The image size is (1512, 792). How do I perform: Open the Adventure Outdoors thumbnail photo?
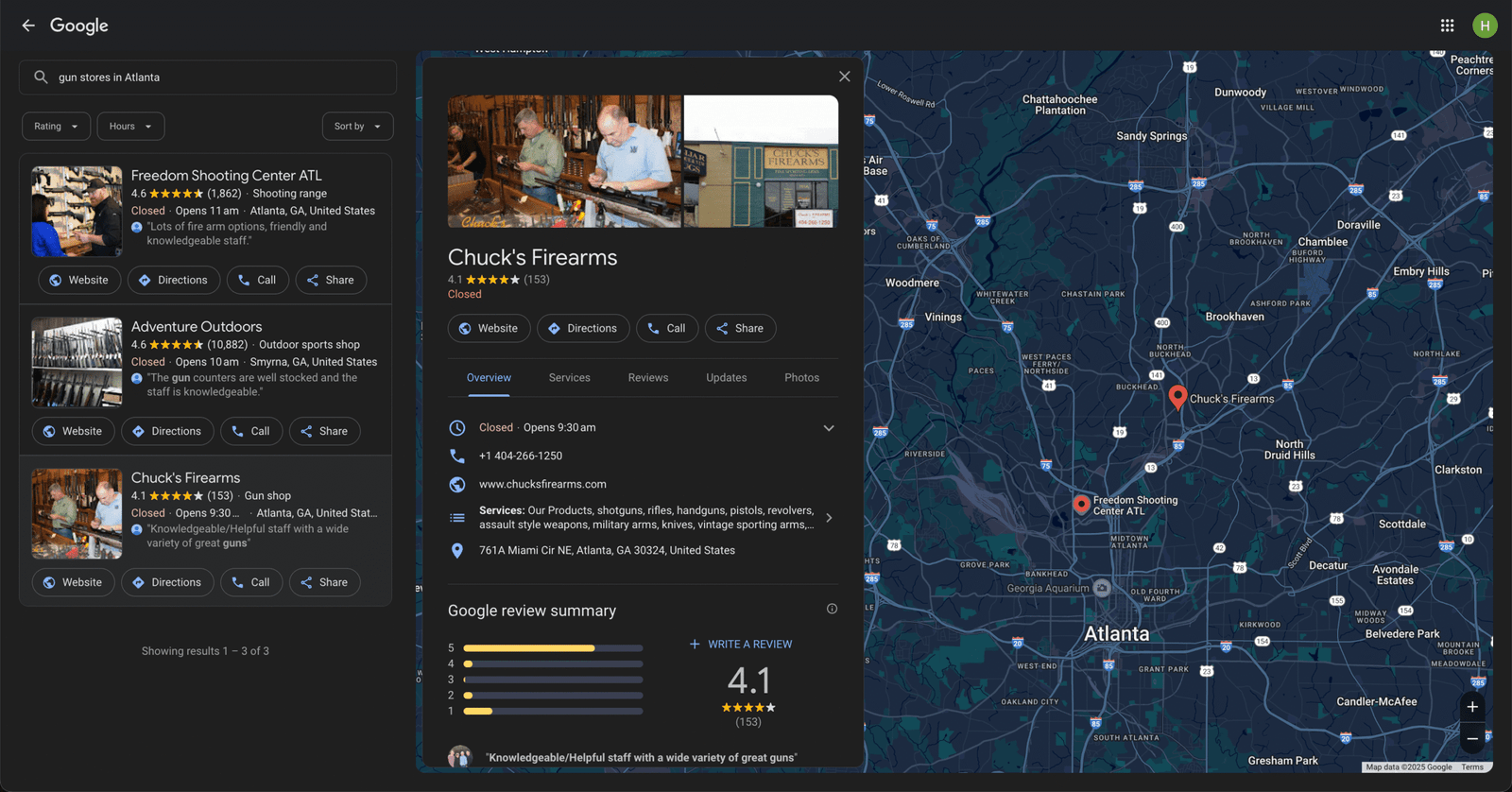pos(77,362)
